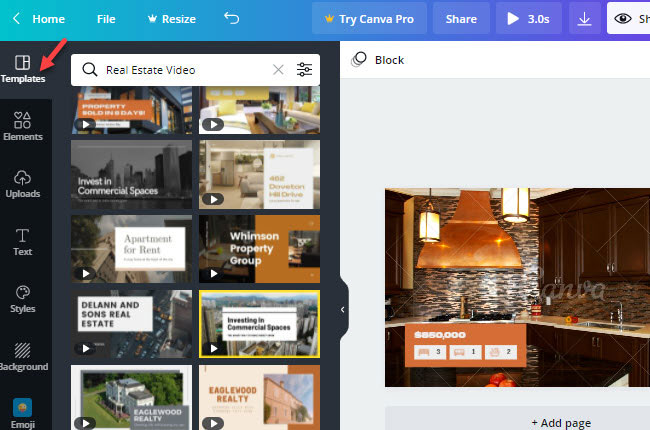Viewport: 650px width, 430px height.
Task: Open the Elements sidebar tab
Action: [23, 126]
